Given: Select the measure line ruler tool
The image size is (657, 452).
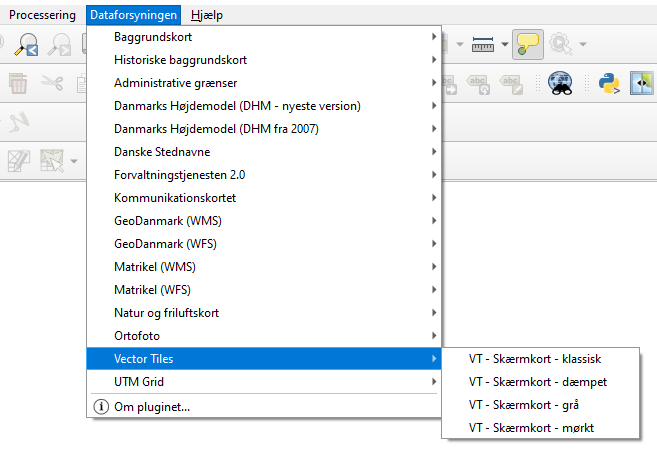Looking at the screenshot, I should pos(483,44).
